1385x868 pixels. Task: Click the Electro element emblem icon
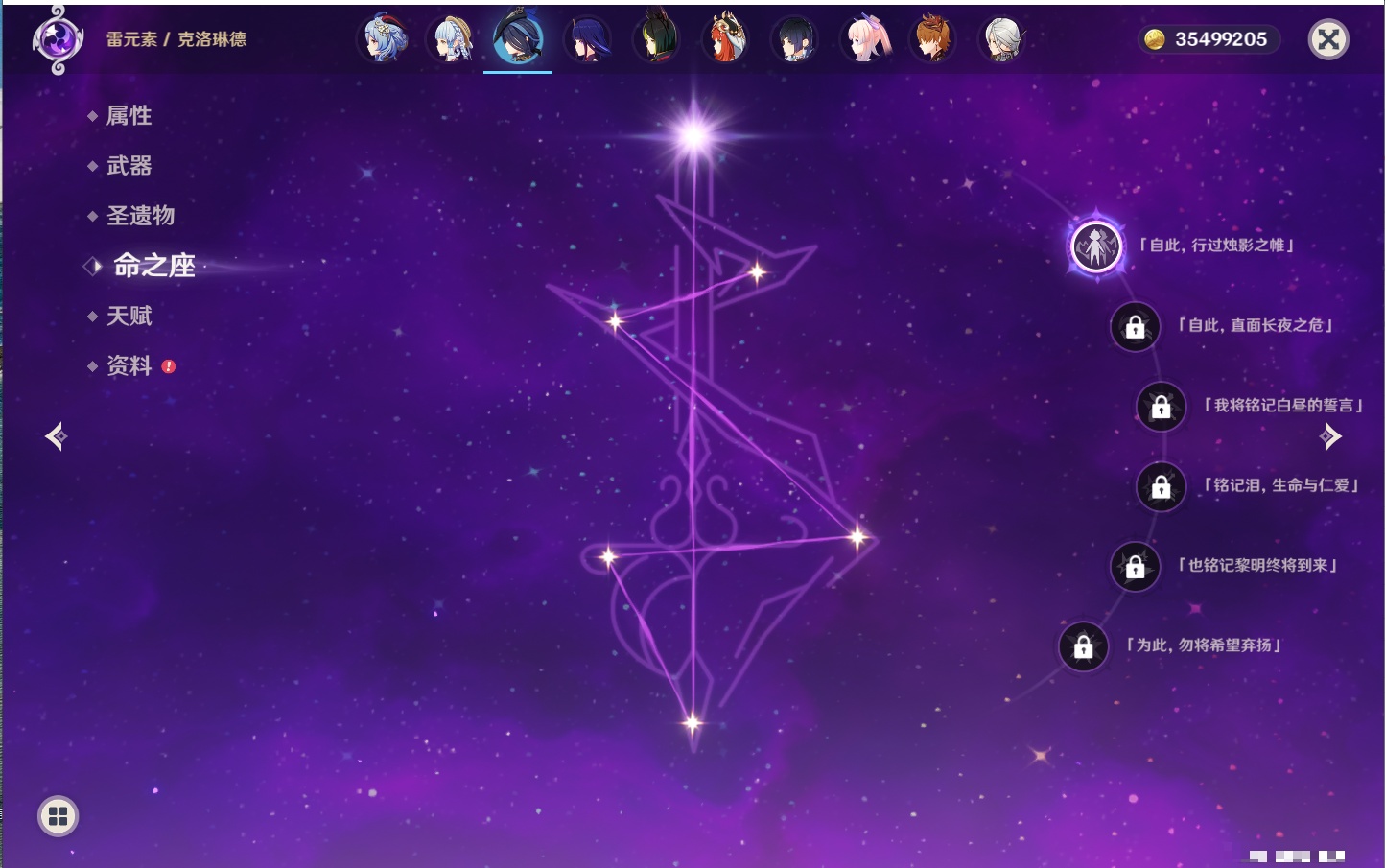click(x=57, y=40)
